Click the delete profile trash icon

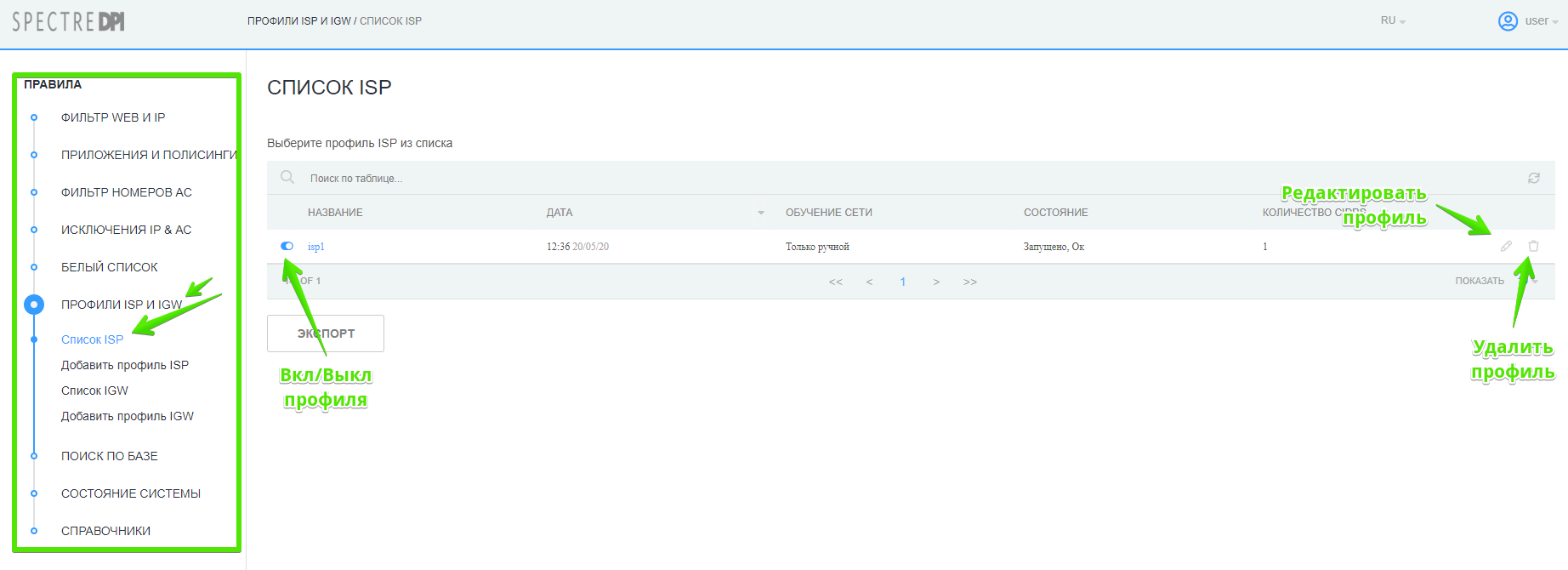[1533, 246]
